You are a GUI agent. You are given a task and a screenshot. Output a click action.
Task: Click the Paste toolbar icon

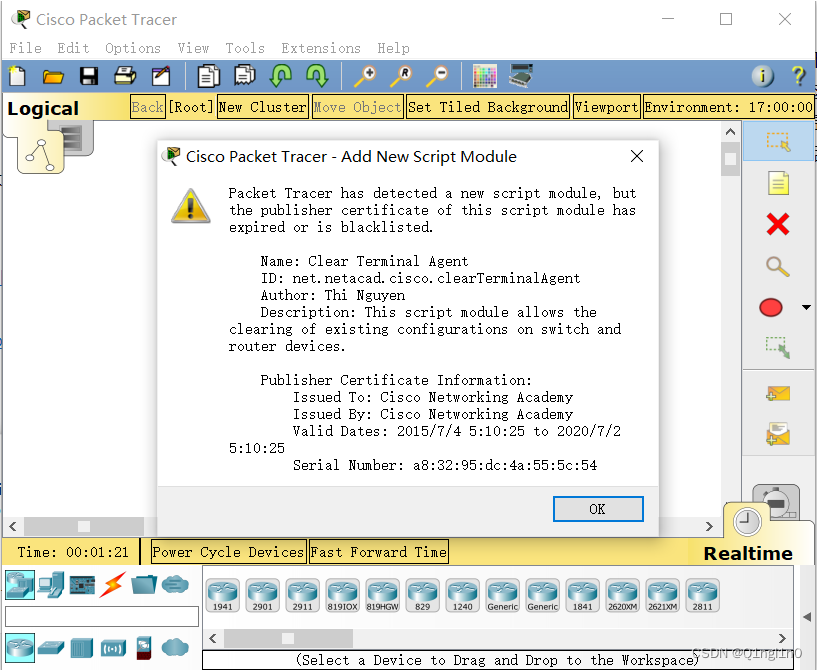coord(244,76)
